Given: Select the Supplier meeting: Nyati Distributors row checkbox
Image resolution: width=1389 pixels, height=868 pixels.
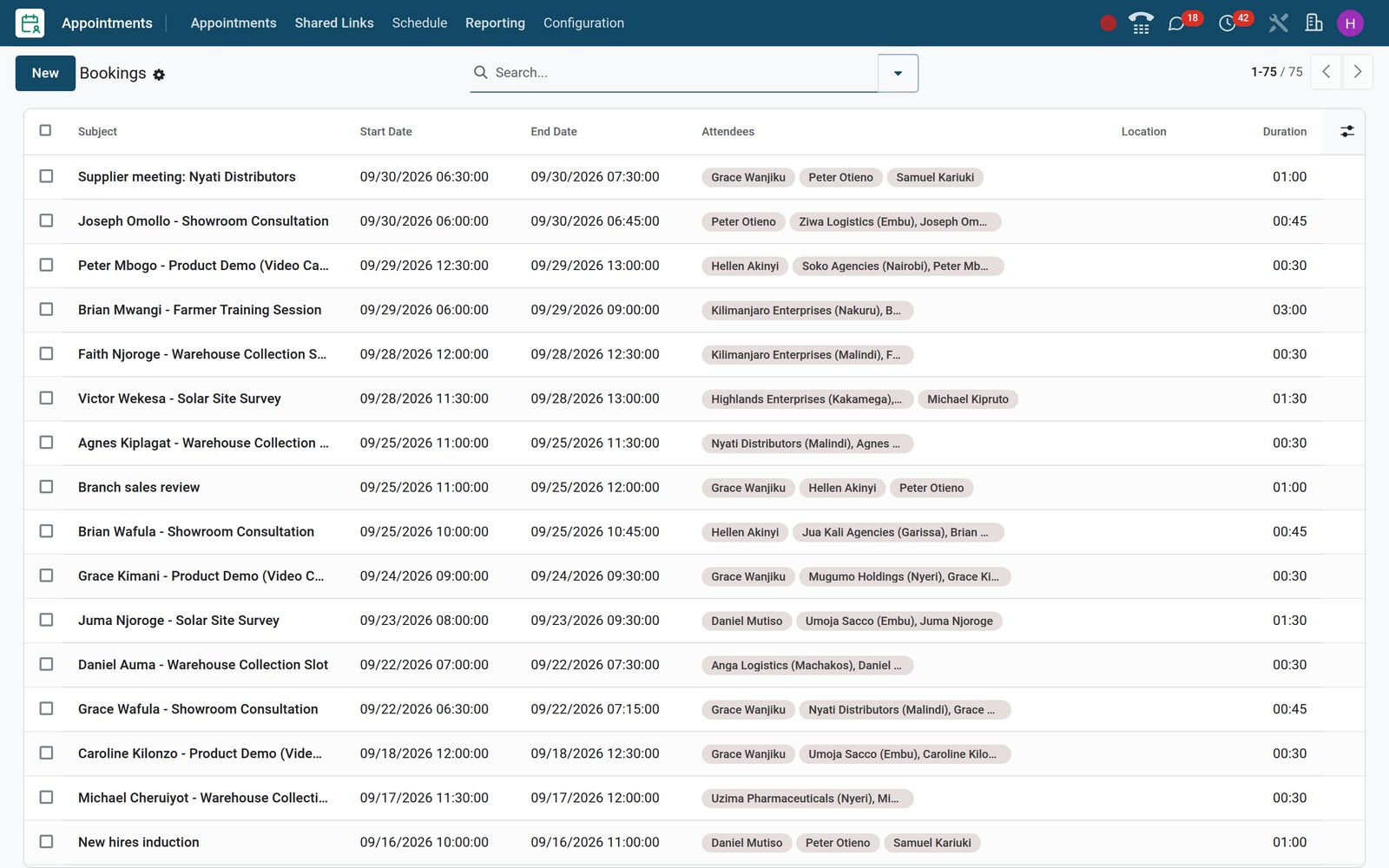Looking at the screenshot, I should (x=46, y=176).
